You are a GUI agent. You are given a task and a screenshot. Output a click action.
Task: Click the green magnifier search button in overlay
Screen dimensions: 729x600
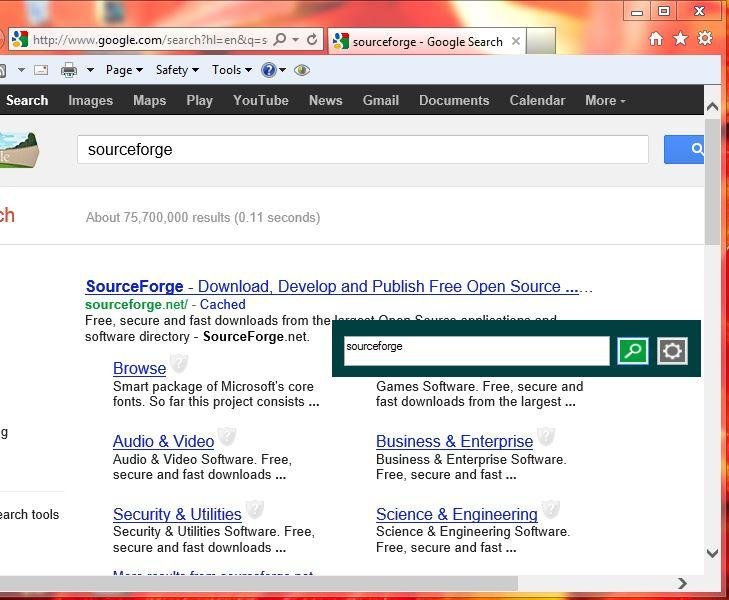[x=633, y=351]
